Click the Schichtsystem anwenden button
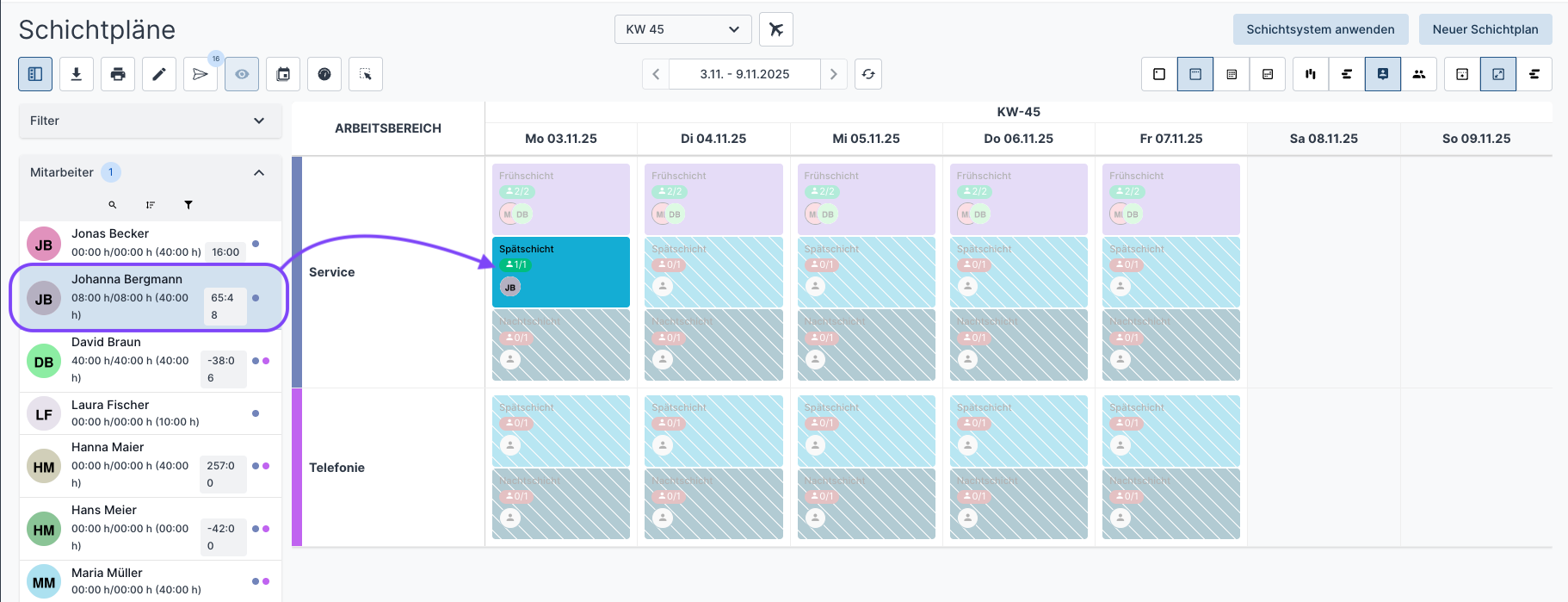The width and height of the screenshot is (1568, 602). tap(1320, 29)
